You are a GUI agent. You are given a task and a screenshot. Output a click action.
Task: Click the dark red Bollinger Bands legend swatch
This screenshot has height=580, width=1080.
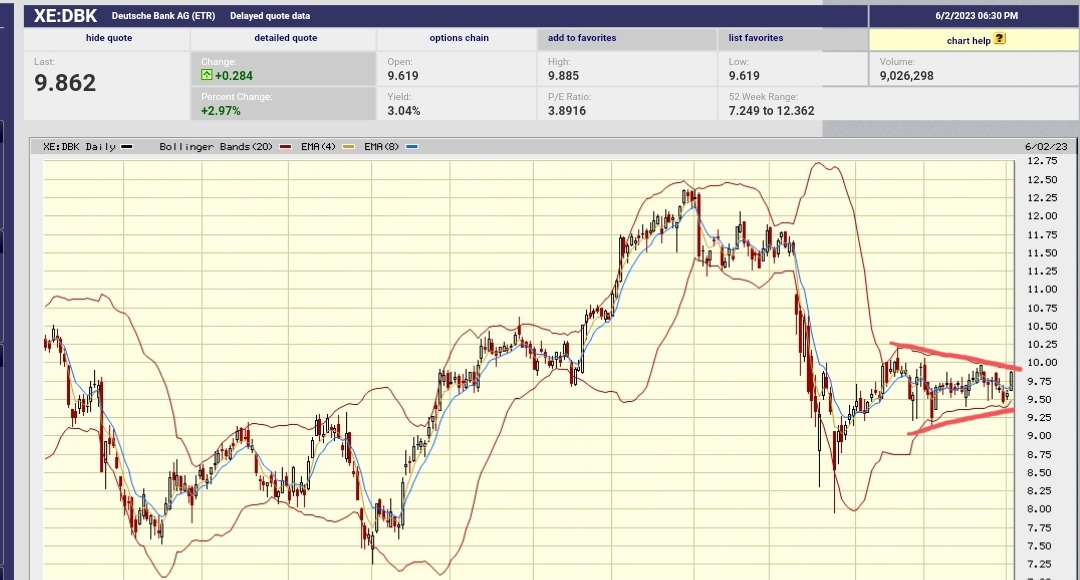[x=286, y=147]
